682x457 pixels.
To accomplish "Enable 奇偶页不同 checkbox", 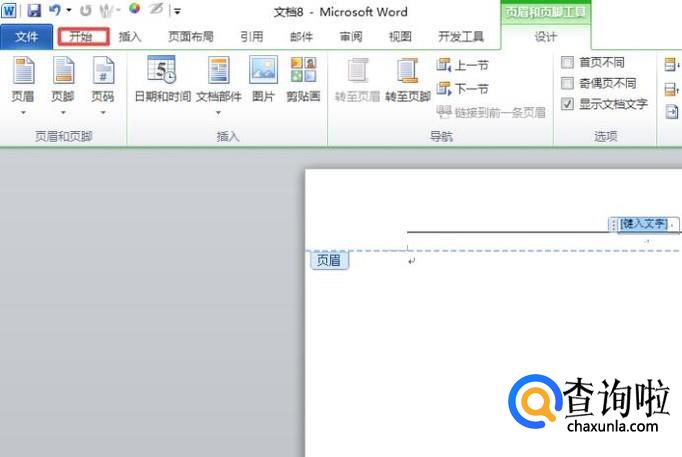I will [x=567, y=83].
